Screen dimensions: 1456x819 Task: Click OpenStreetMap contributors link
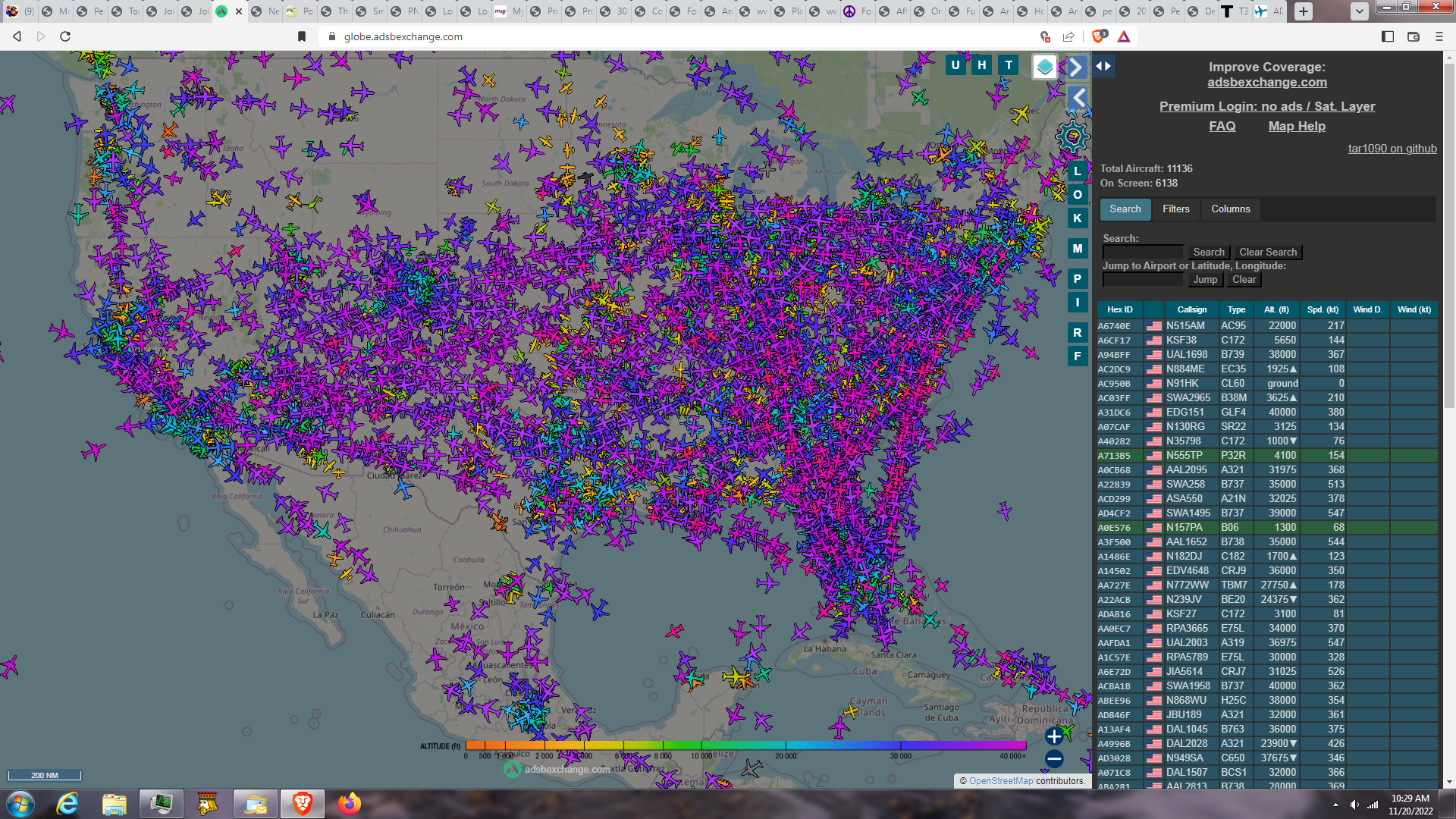[x=1000, y=781]
